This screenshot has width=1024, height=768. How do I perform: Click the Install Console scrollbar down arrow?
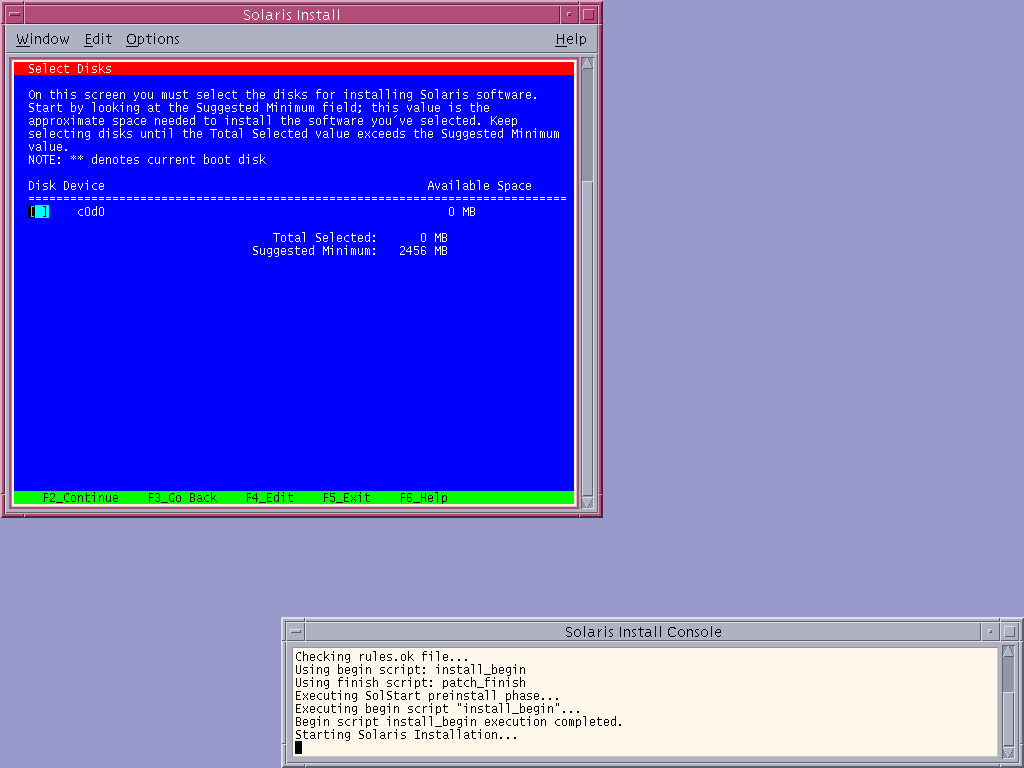[x=1008, y=752]
